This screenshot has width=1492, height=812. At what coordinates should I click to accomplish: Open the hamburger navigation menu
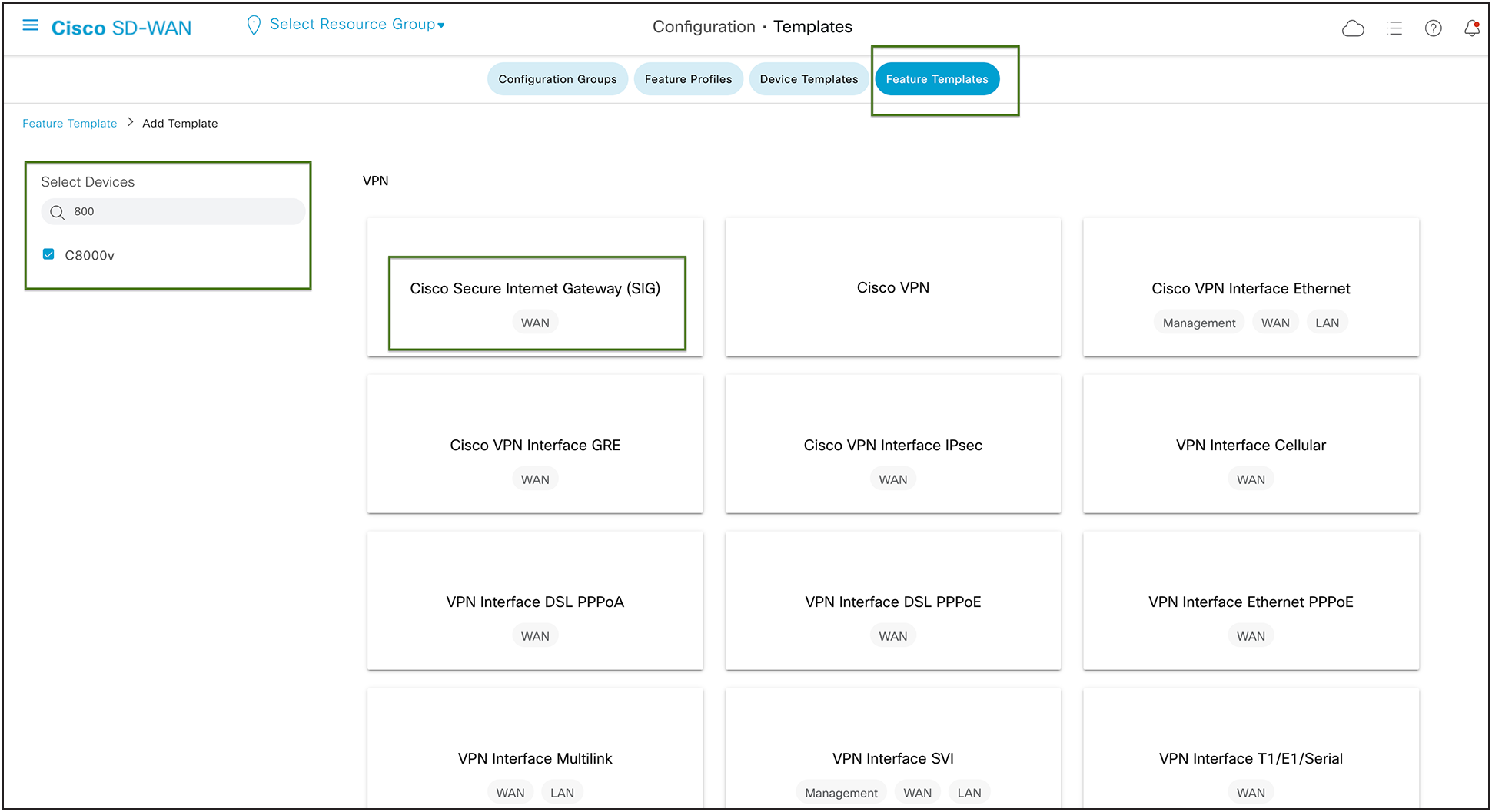click(31, 25)
